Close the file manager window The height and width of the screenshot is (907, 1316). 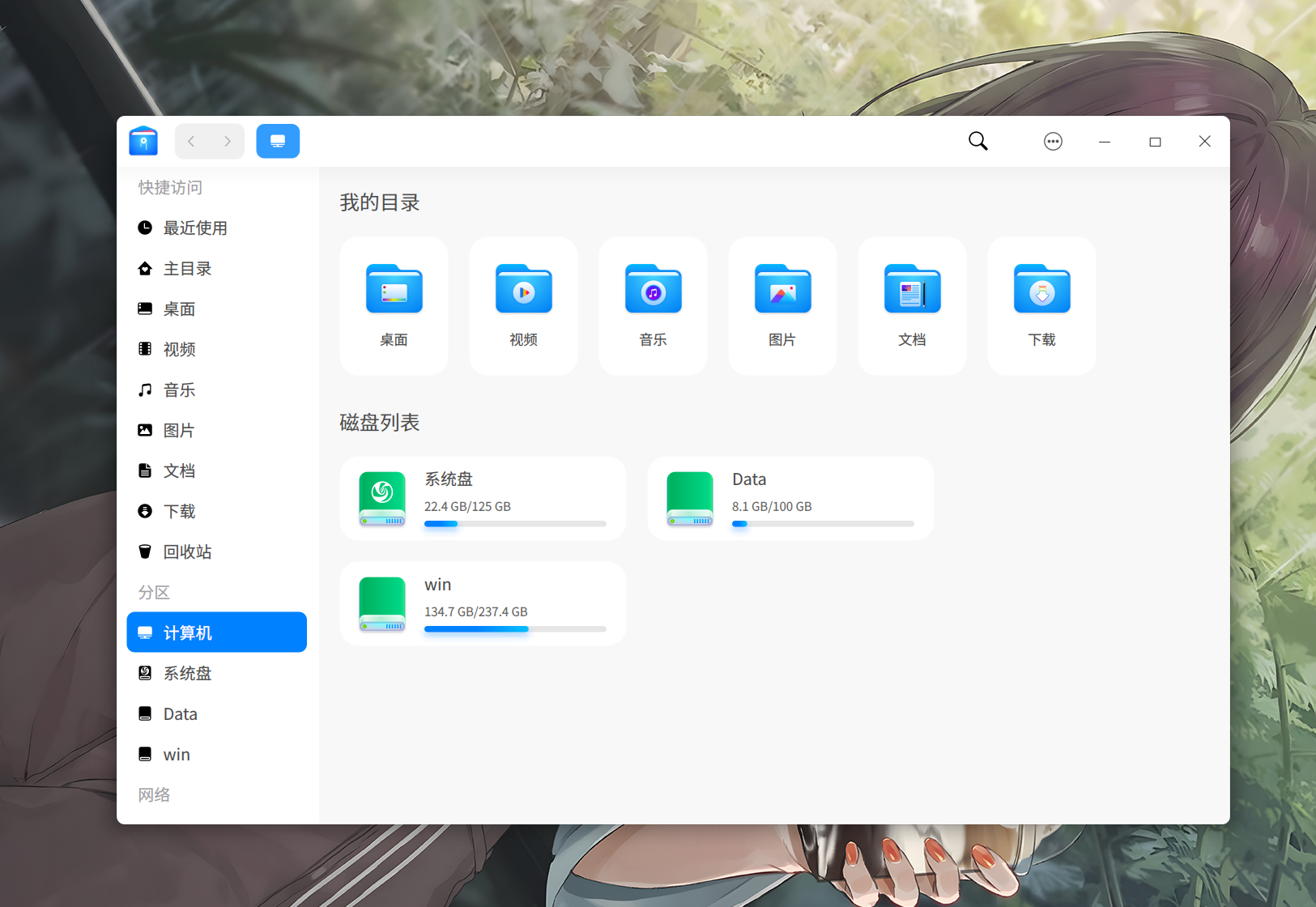pyautogui.click(x=1205, y=142)
